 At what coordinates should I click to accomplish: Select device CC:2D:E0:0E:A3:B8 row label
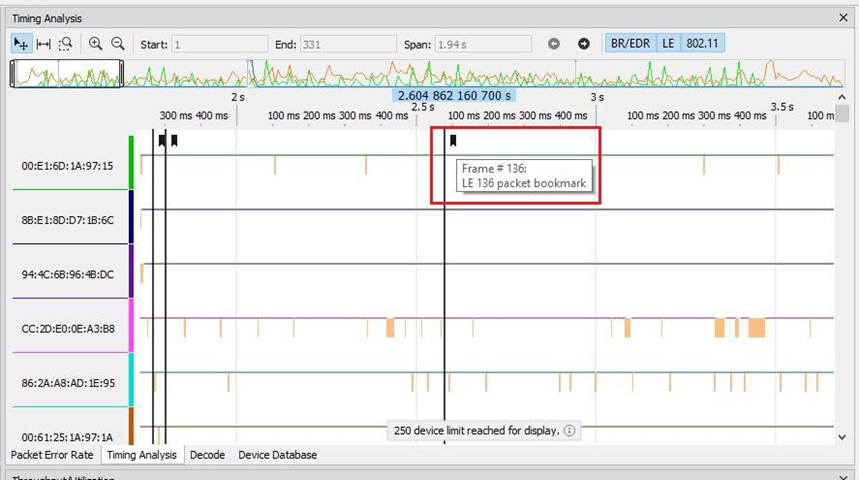click(68, 329)
